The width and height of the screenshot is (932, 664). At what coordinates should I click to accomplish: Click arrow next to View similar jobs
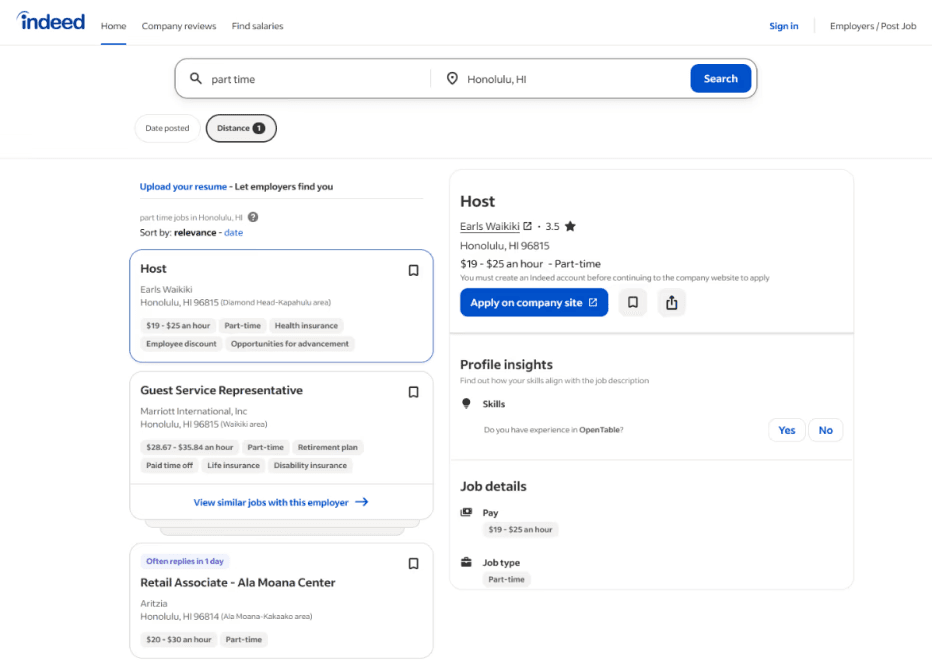[361, 502]
